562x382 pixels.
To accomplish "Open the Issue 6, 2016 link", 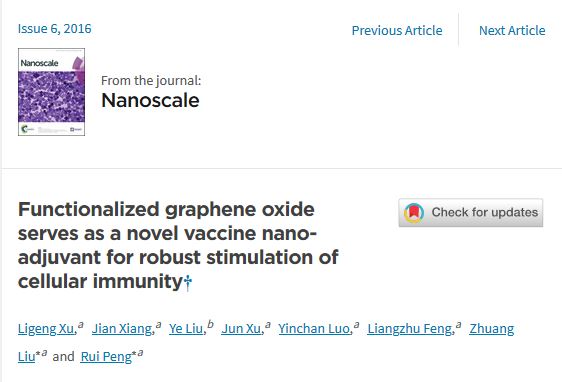I will 54,29.
